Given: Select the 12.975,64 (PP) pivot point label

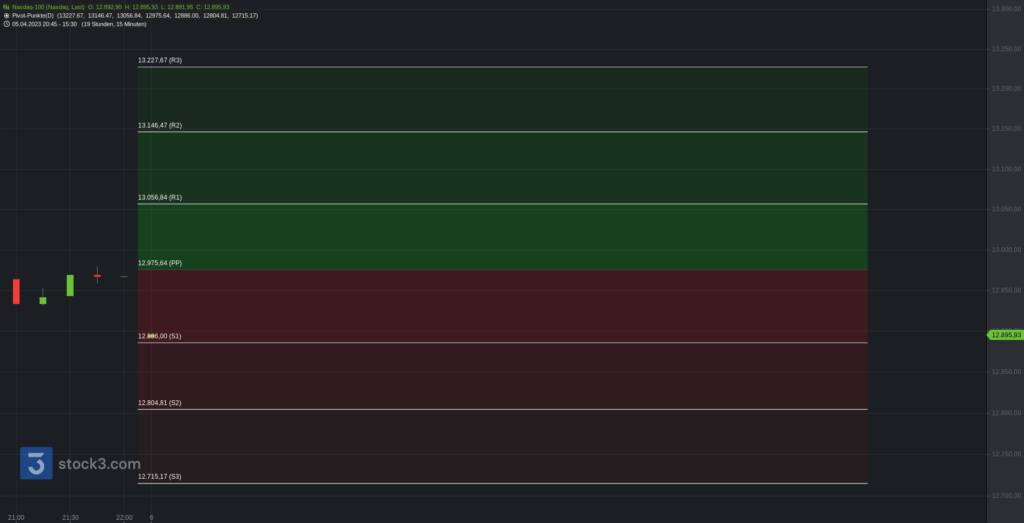Looking at the screenshot, I should pyautogui.click(x=160, y=263).
